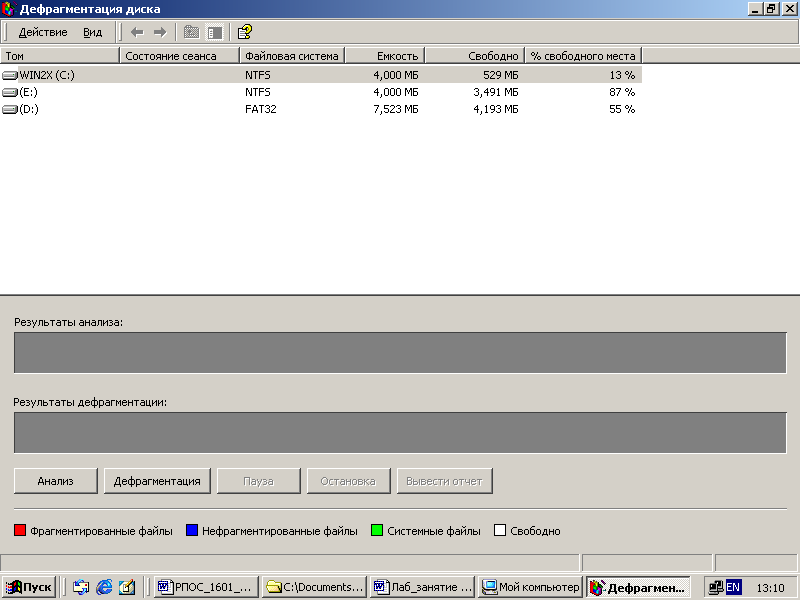Image resolution: width=800 pixels, height=600 pixels.
Task: Click the disabled Остановка button
Action: (x=348, y=481)
